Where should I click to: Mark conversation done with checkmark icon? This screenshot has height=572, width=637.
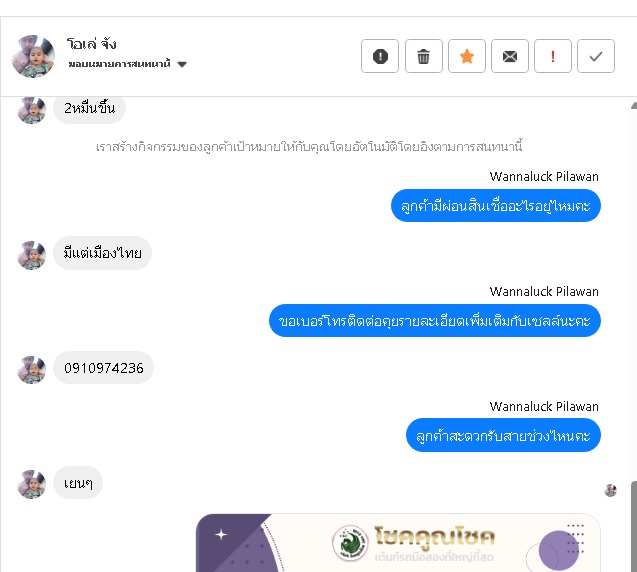point(596,56)
